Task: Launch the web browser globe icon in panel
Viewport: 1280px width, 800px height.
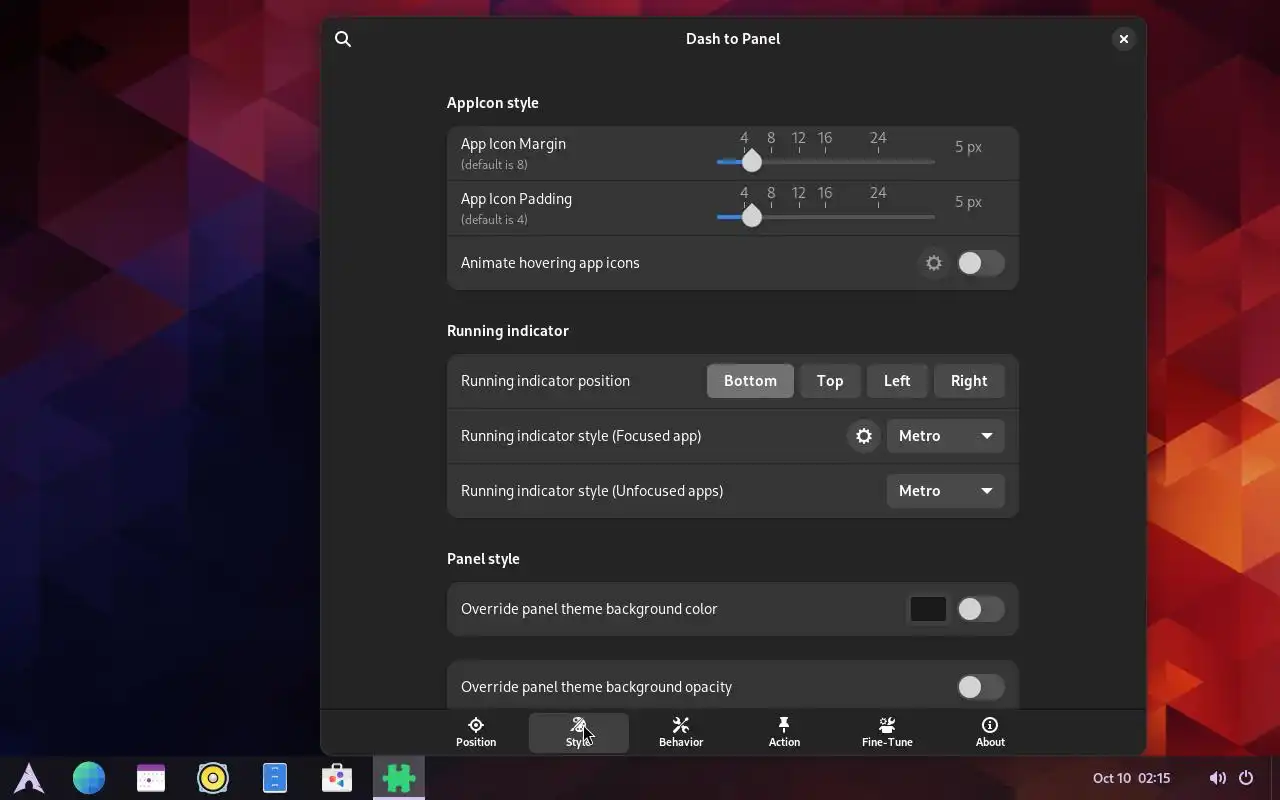Action: [89, 778]
